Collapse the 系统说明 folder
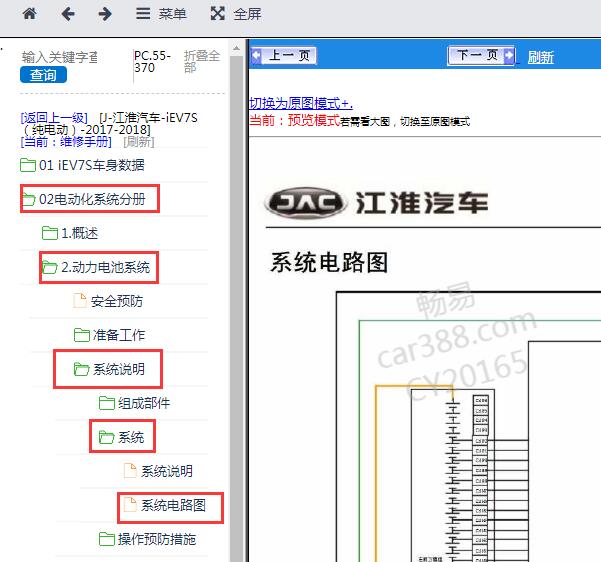This screenshot has width=601, height=562. coord(118,369)
